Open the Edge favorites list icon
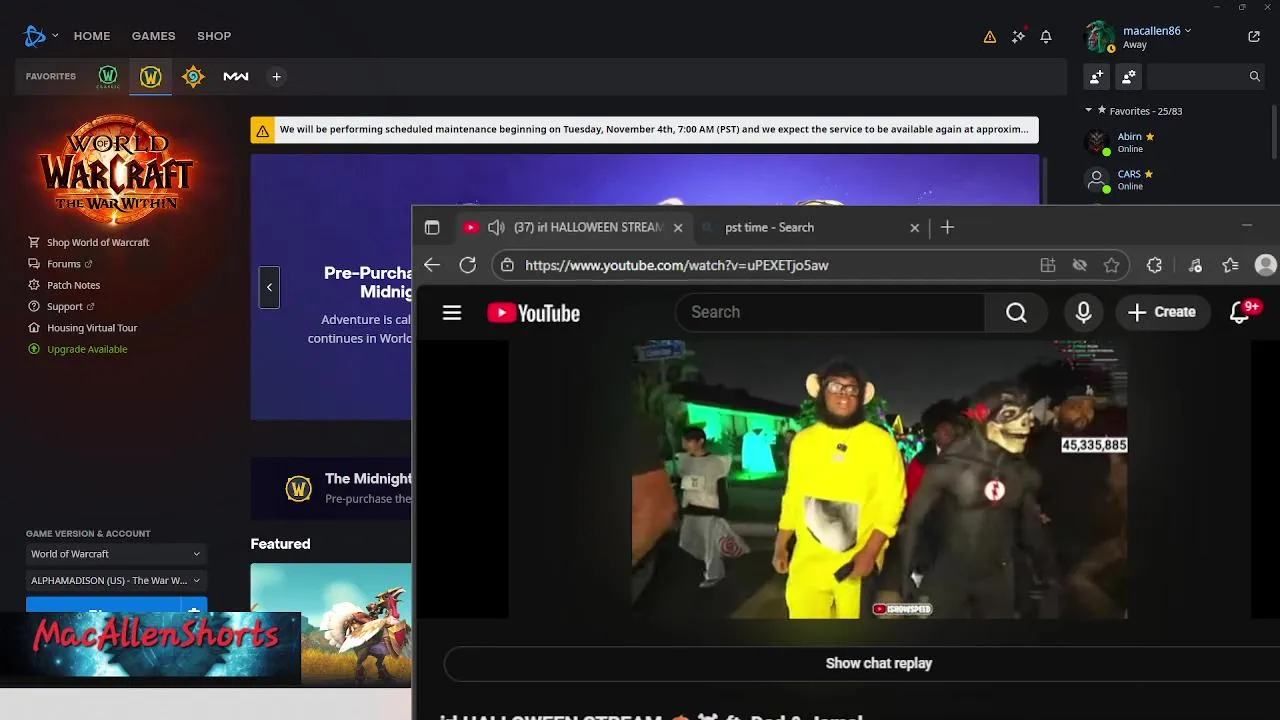Screen dimensions: 1280x720 [1231, 265]
